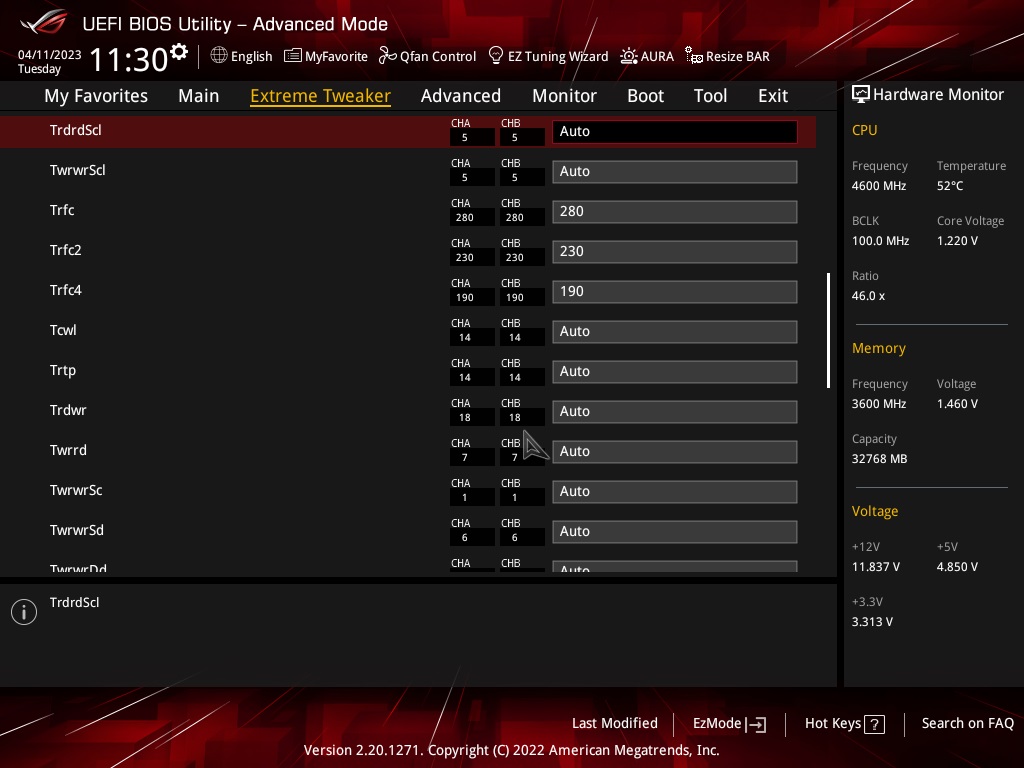Select the TwrwrSc Auto field
The image size is (1024, 768).
(675, 492)
